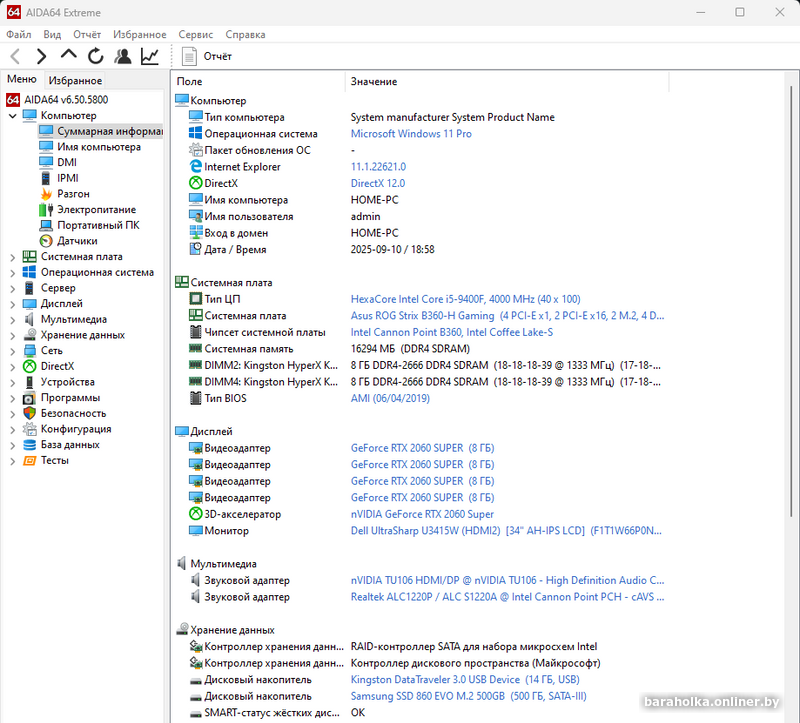
Task: Click the Тесты benchmark icon
Action: tap(30, 461)
